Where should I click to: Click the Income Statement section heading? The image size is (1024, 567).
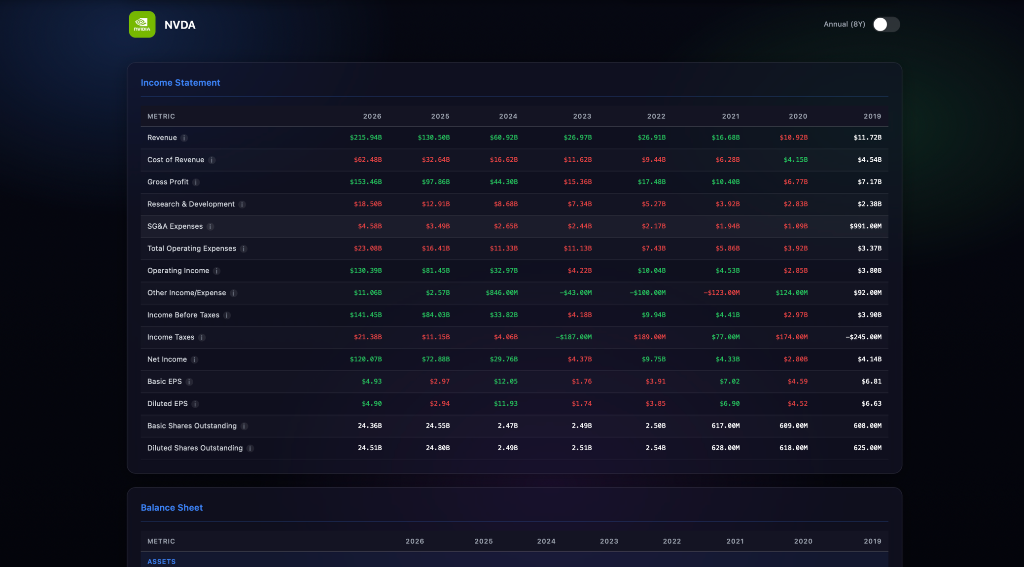pyautogui.click(x=180, y=83)
